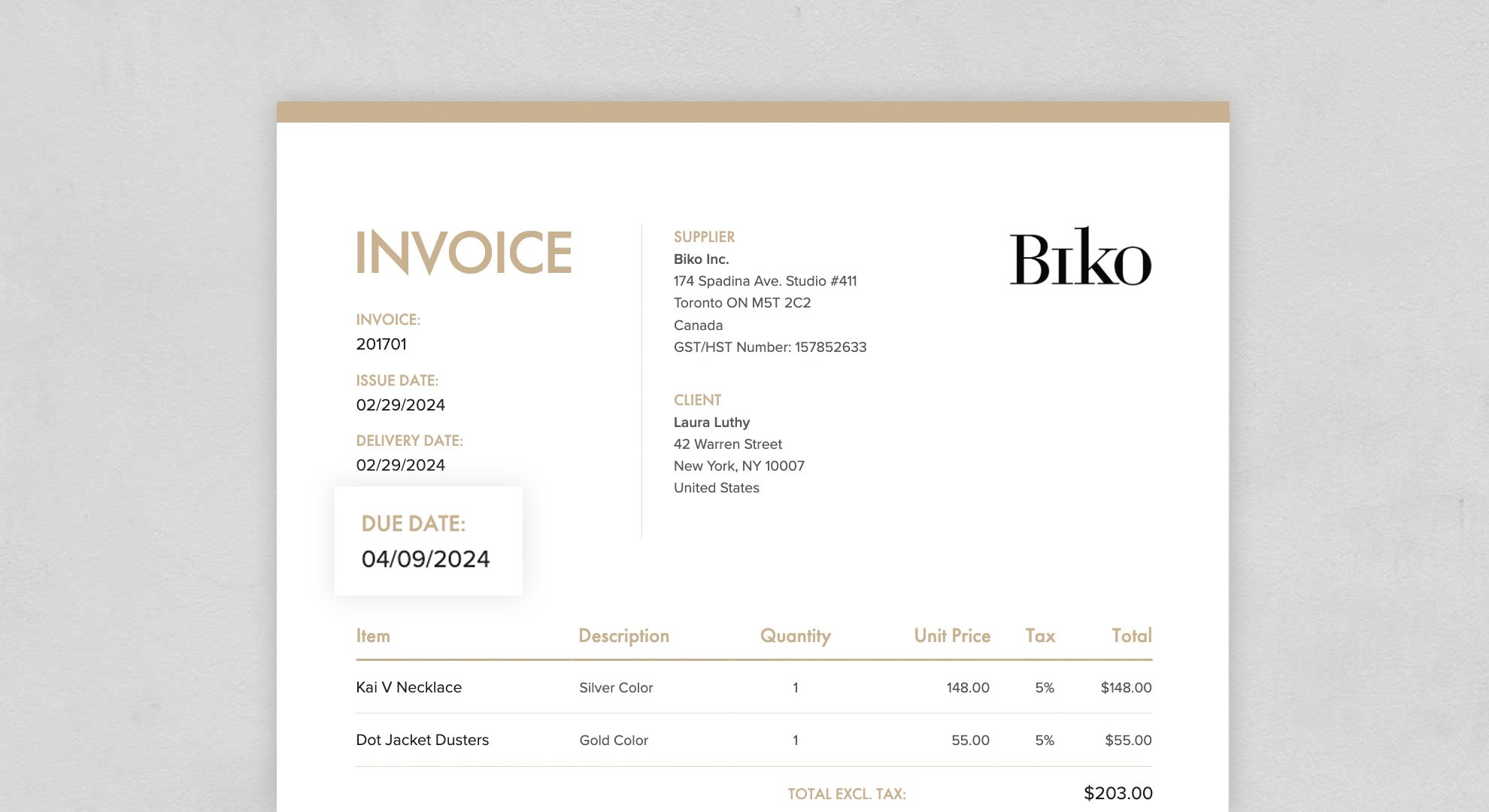1489x812 pixels.
Task: Open the delivery date 02/29/2024
Action: (x=400, y=465)
